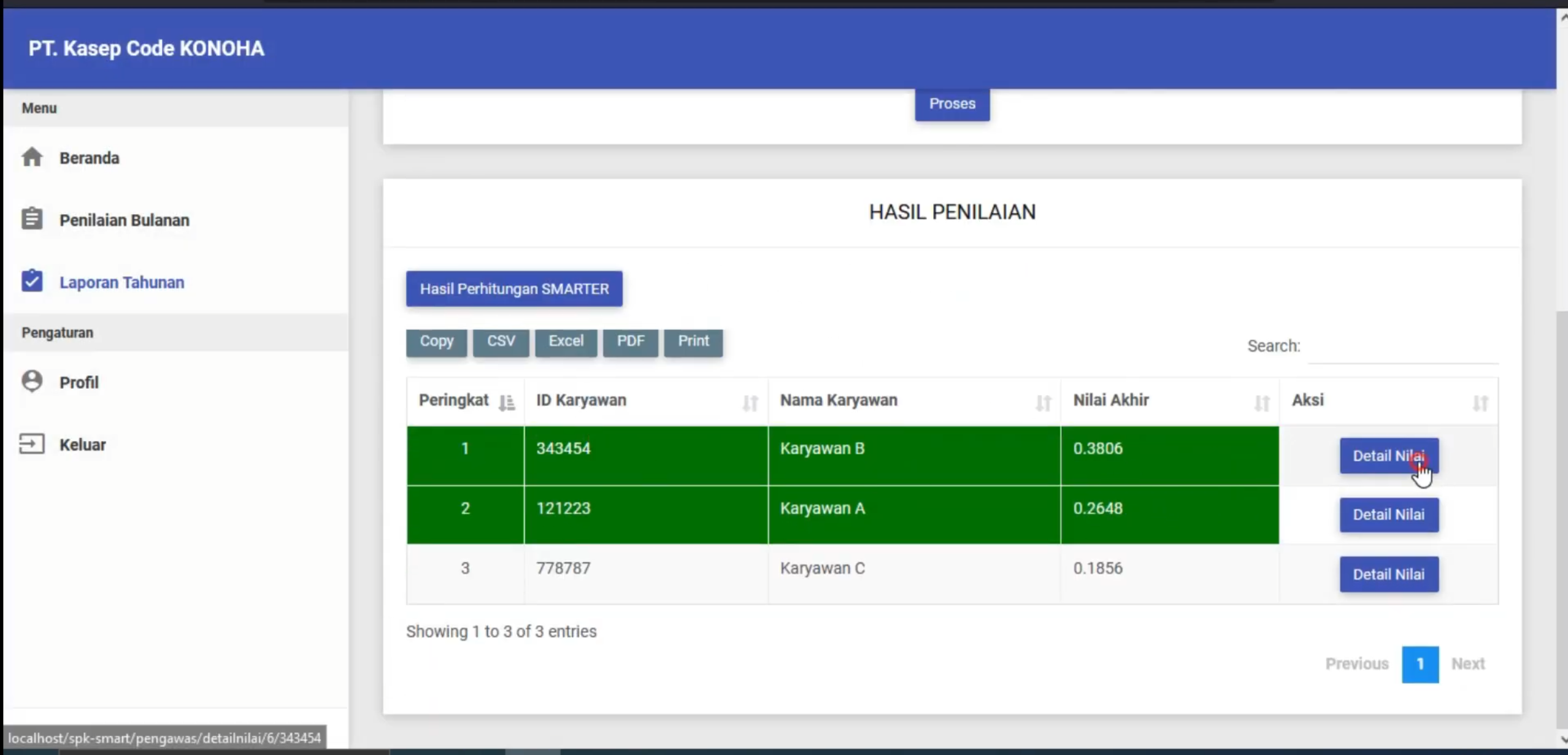
Task: Click the Beranda home icon
Action: [x=32, y=157]
